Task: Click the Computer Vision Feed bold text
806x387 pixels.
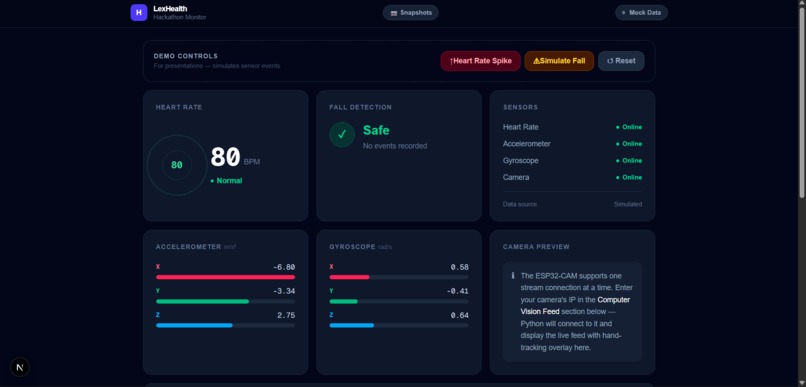Action: 574,305
